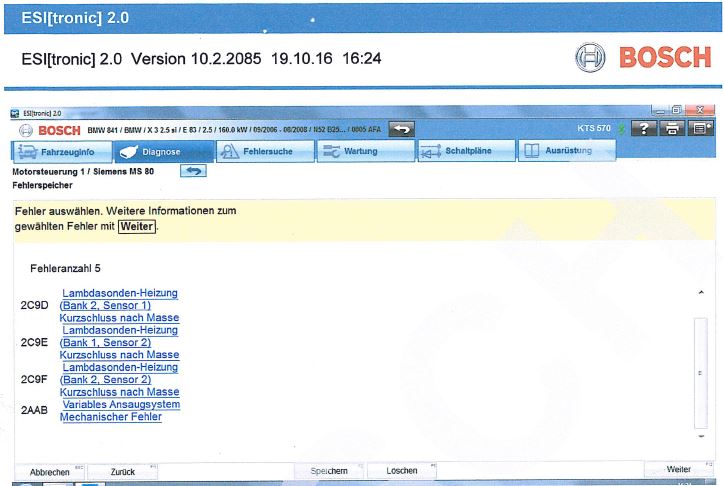Click the fault code 2C9E
The image size is (724, 486).
(34, 342)
